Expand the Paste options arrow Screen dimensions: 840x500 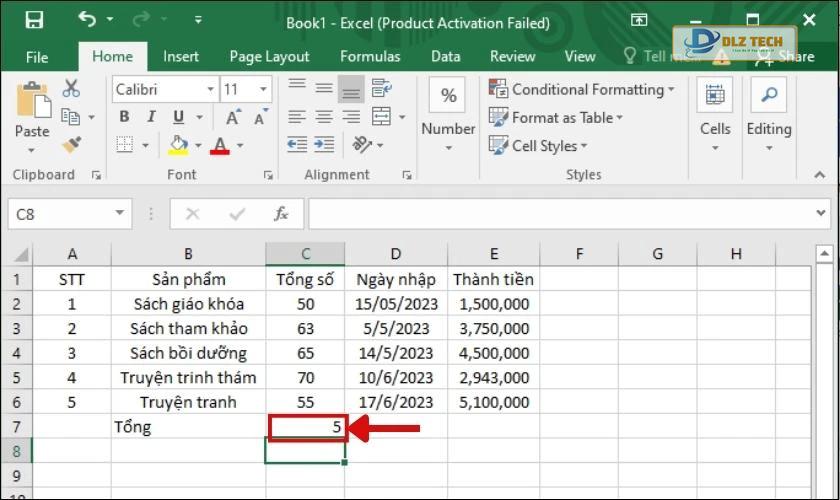pos(32,150)
